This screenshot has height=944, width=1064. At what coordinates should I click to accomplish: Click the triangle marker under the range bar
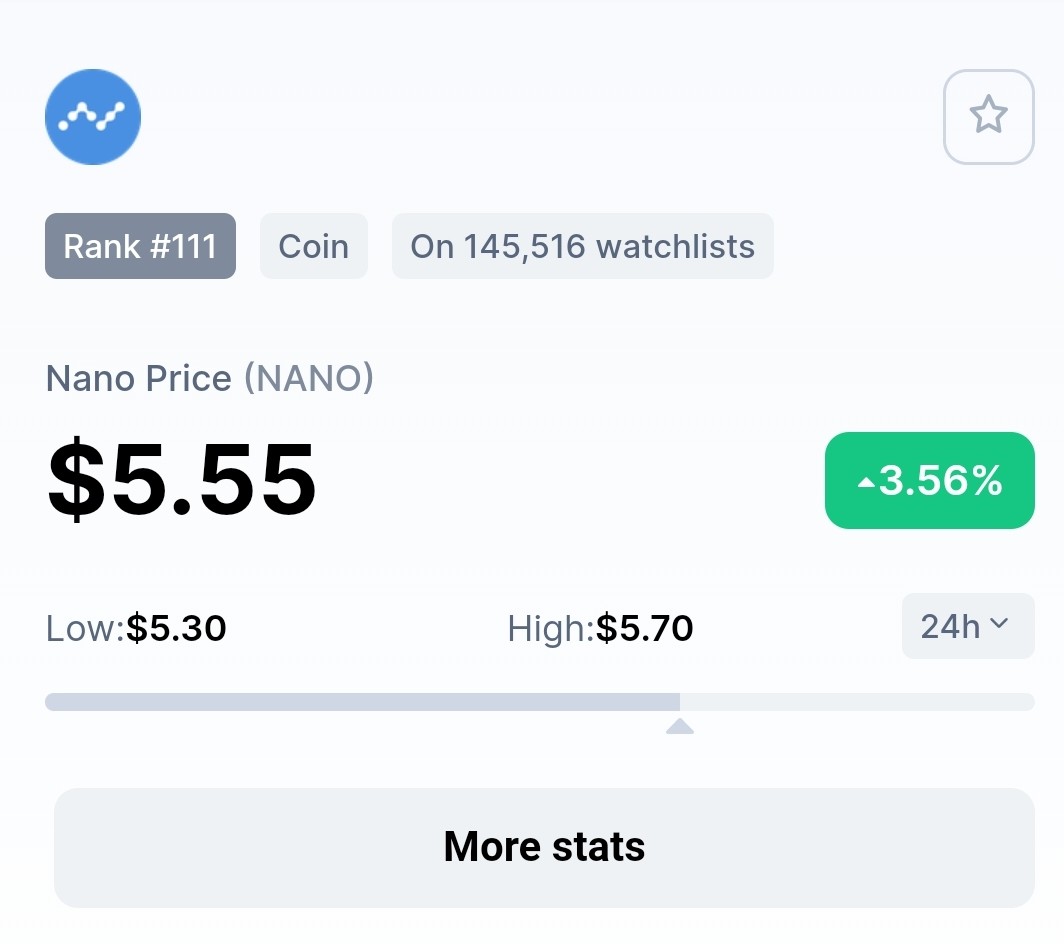[x=680, y=726]
